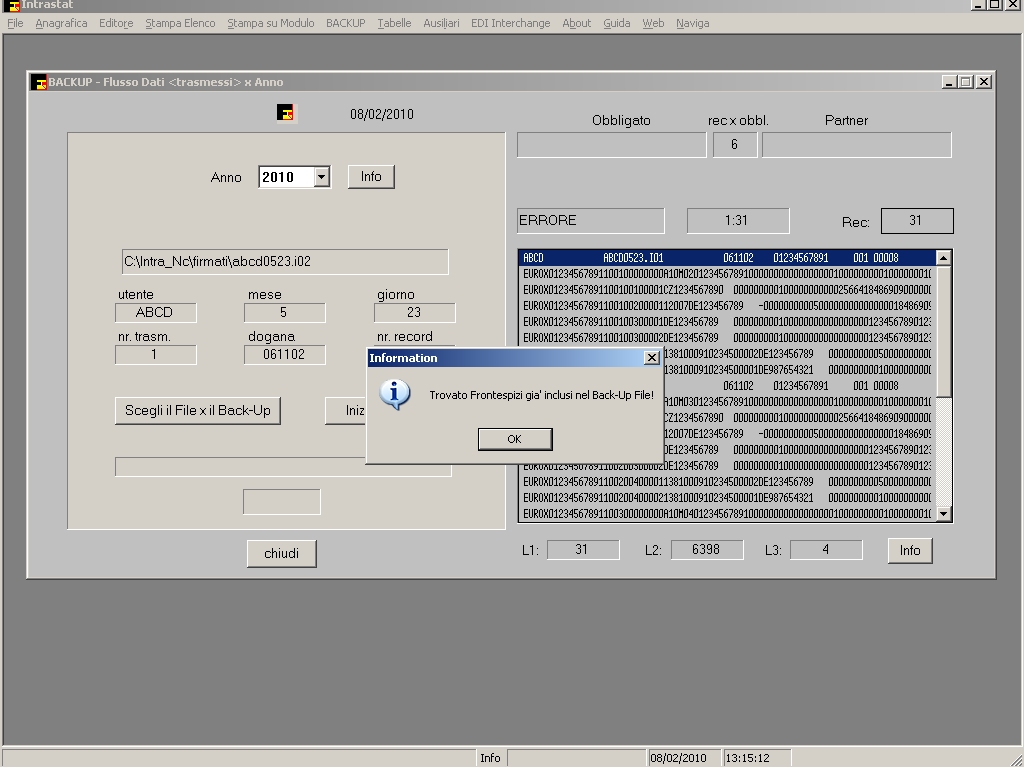Screen dimensions: 1024x768
Task: Click the ERRORE status field
Action: (590, 221)
